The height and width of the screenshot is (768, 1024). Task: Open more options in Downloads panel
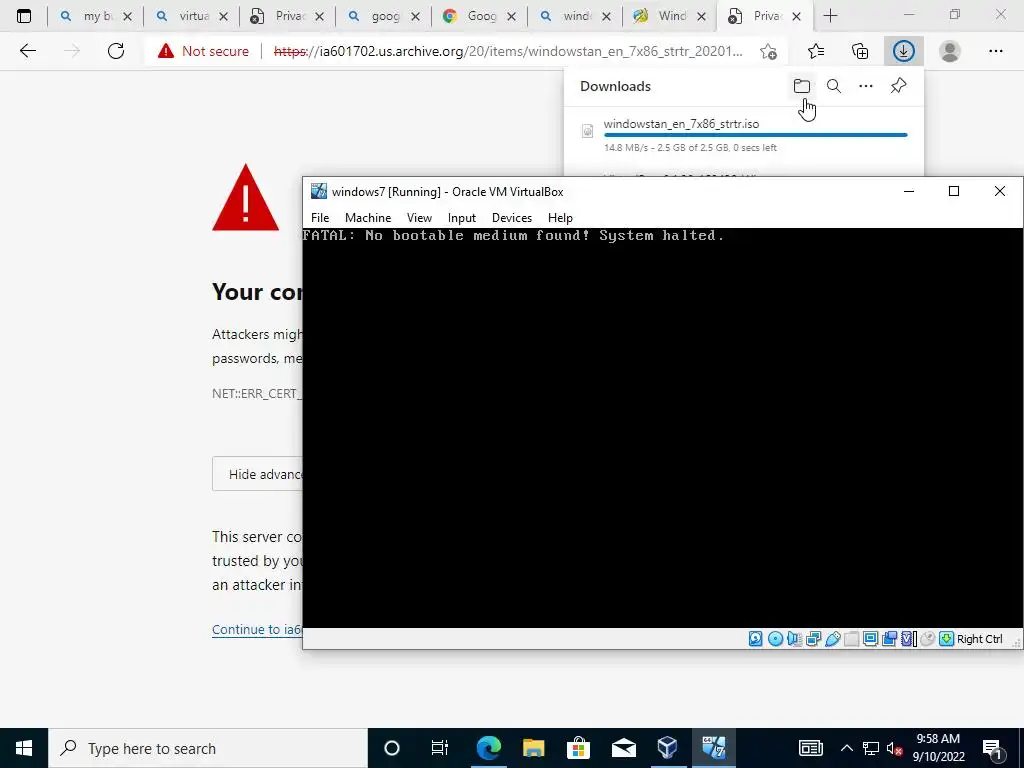866,86
